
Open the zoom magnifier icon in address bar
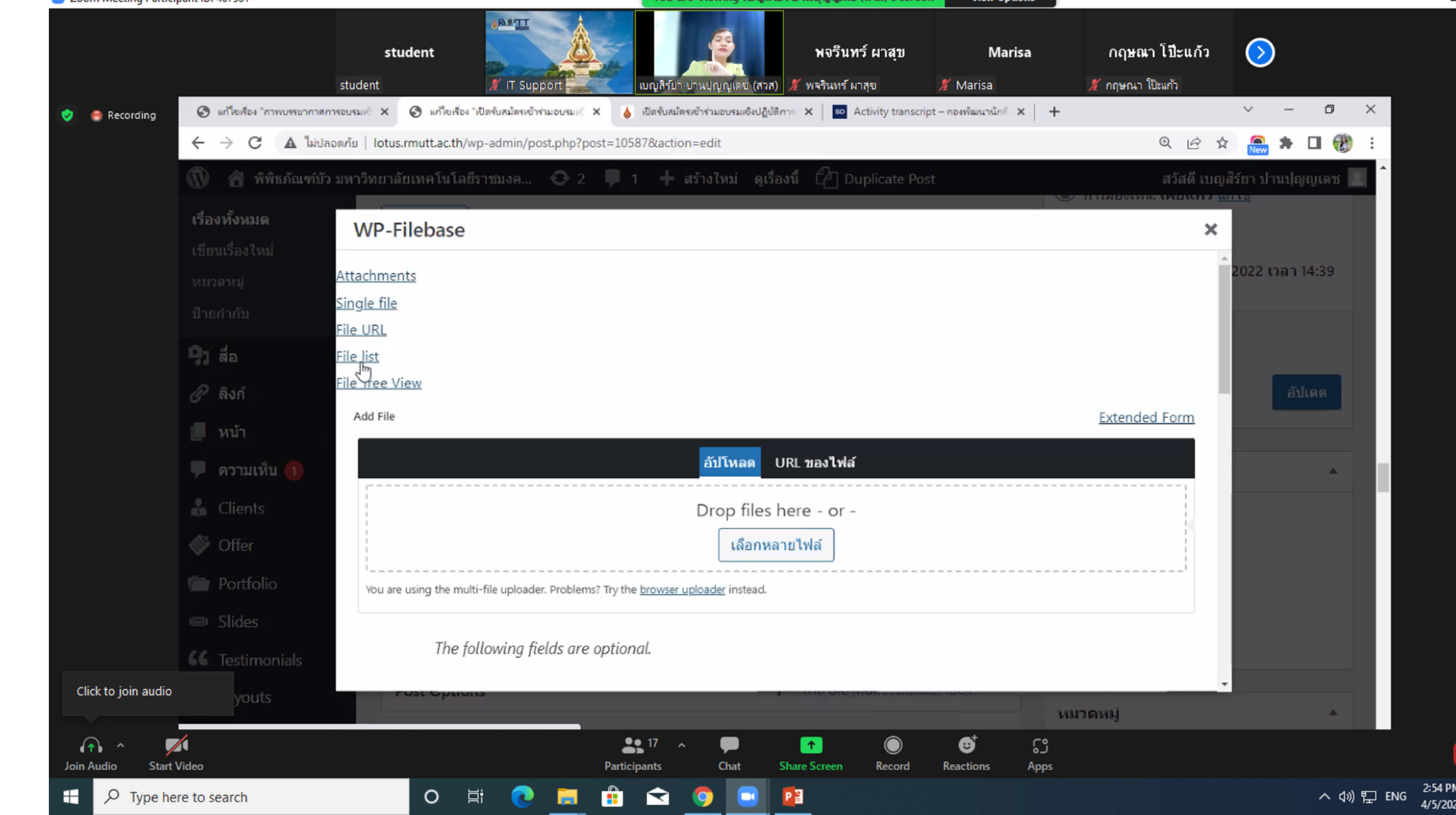tap(1165, 143)
